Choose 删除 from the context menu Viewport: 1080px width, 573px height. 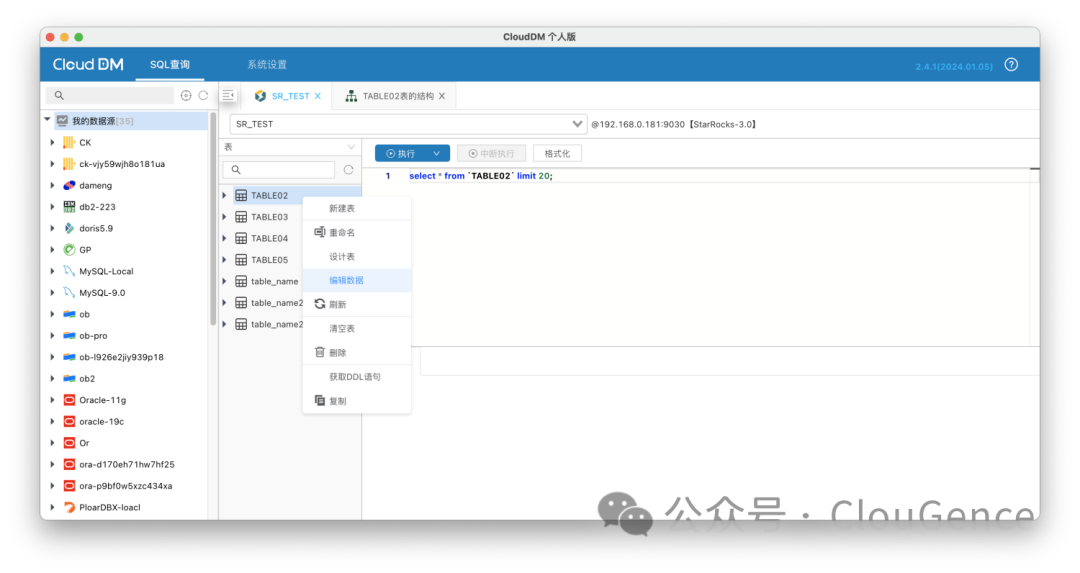357,353
